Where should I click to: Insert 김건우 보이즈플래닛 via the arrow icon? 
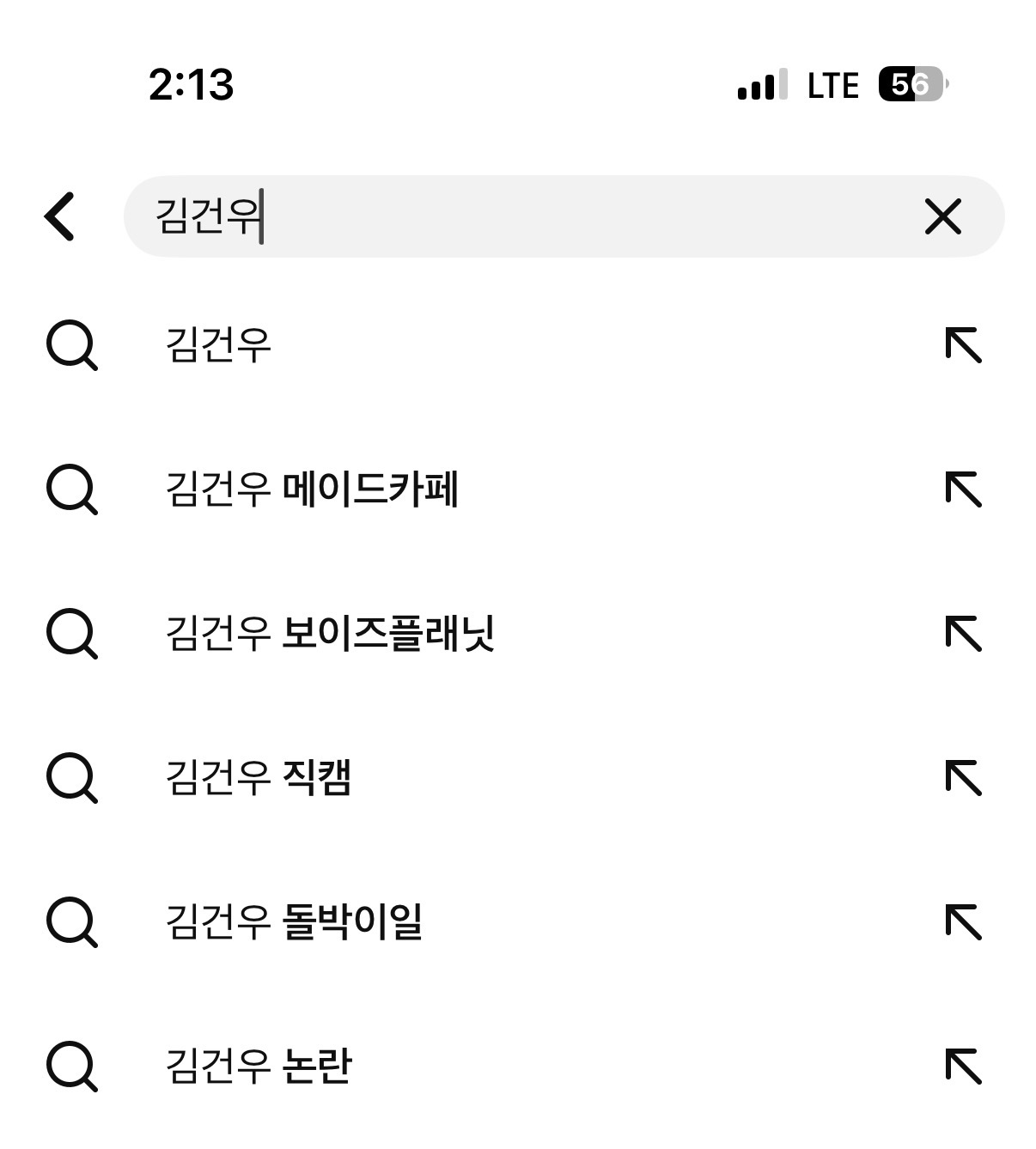963,634
